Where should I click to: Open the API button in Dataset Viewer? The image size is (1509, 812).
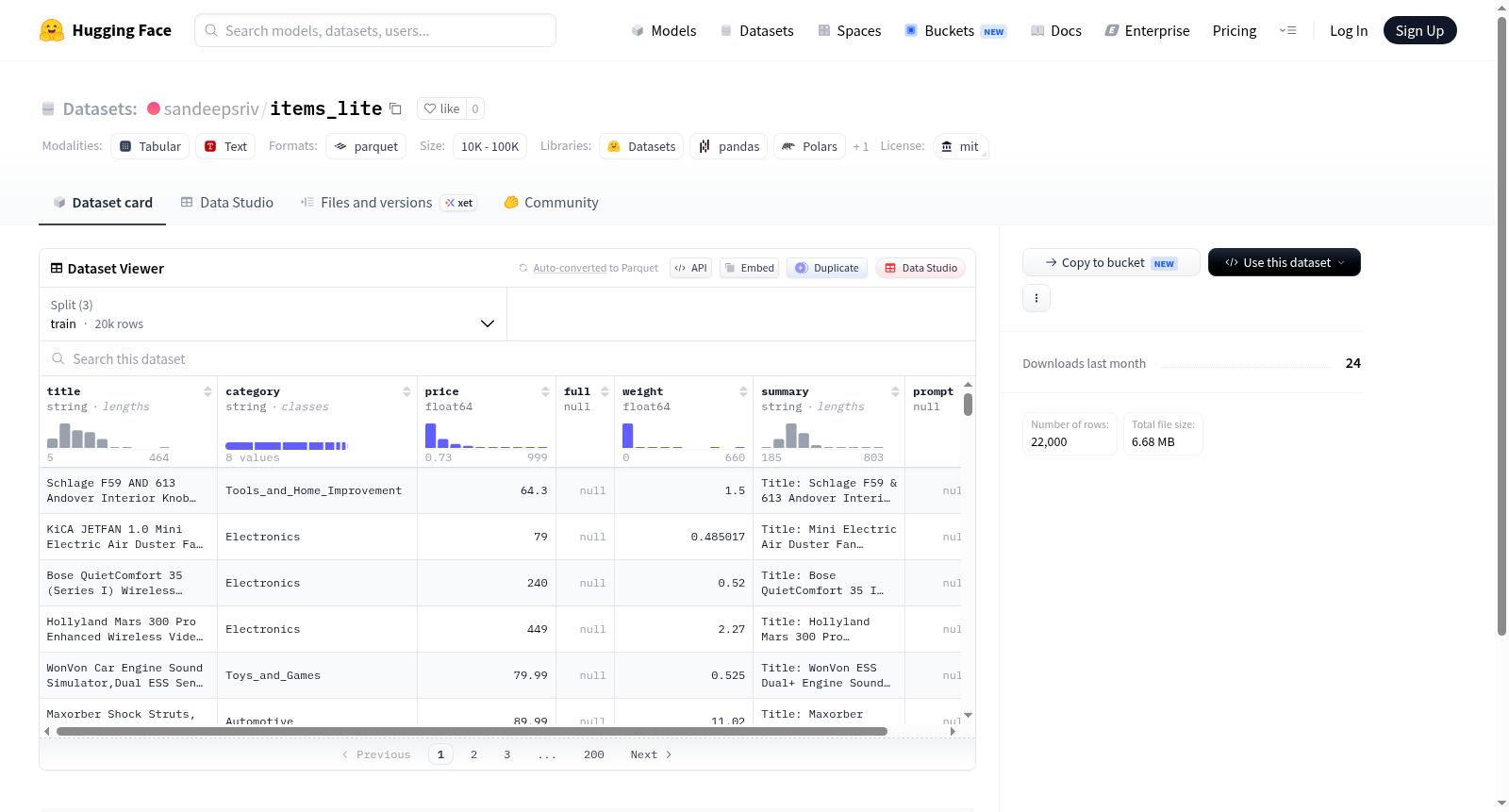click(690, 268)
